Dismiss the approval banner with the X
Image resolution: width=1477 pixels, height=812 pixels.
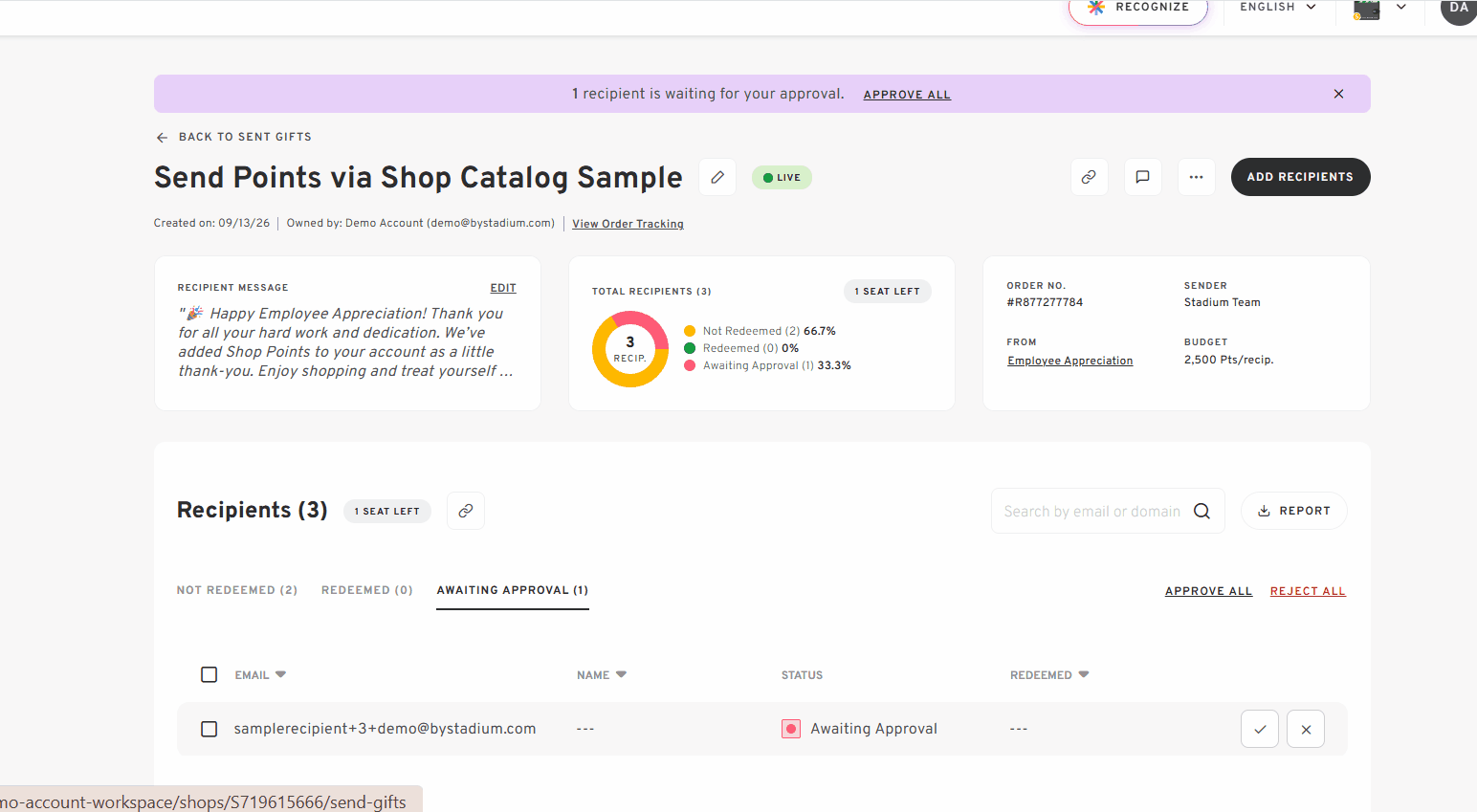click(x=1338, y=94)
